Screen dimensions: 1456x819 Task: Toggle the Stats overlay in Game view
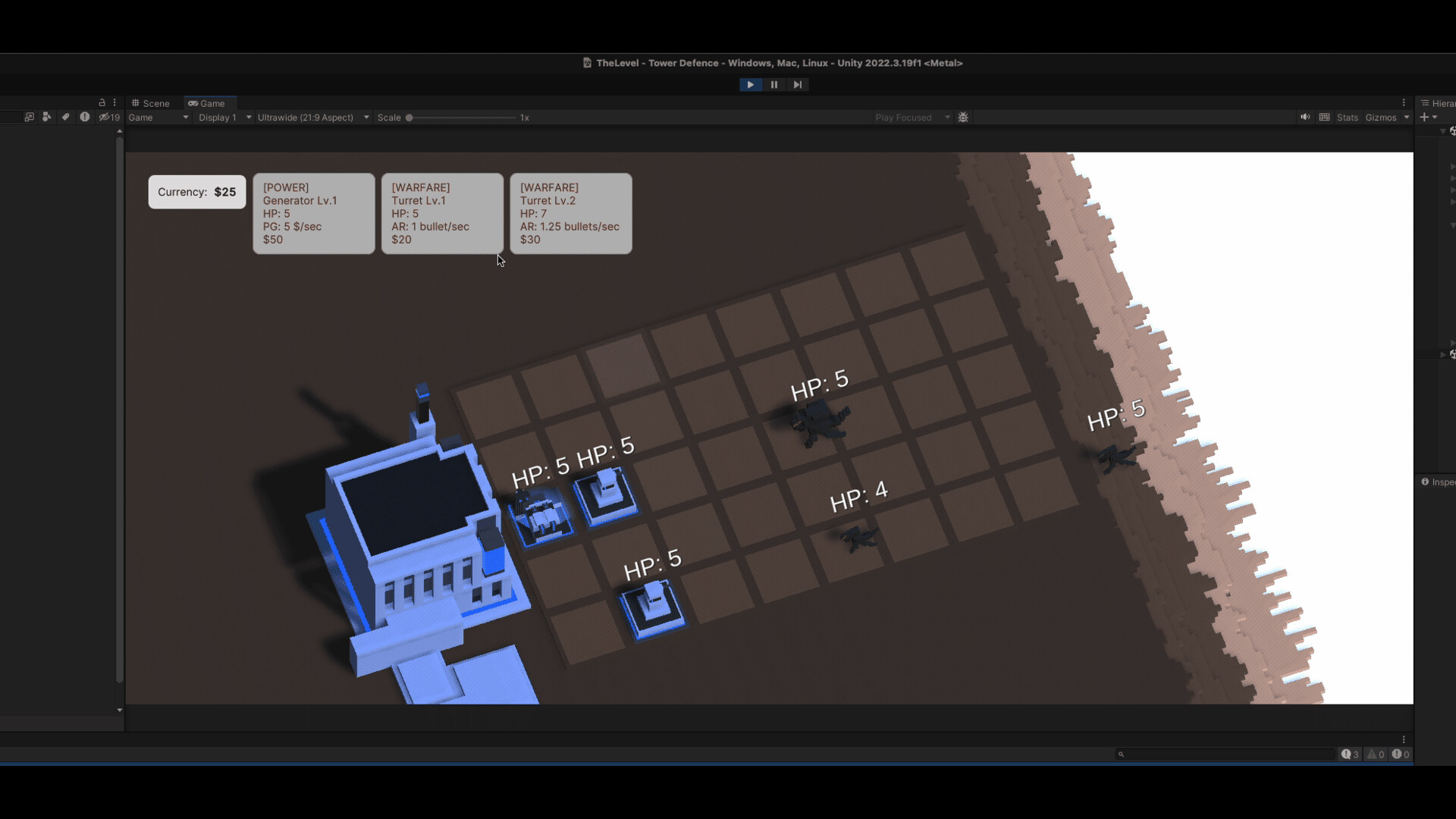pos(1347,117)
